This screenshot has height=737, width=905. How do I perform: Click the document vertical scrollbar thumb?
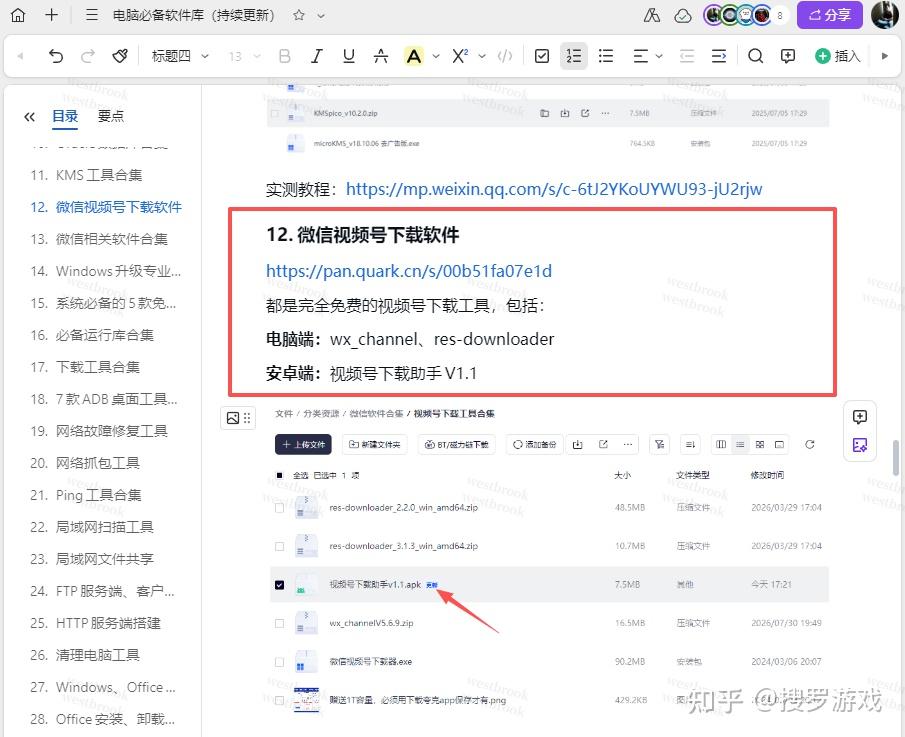click(x=895, y=458)
